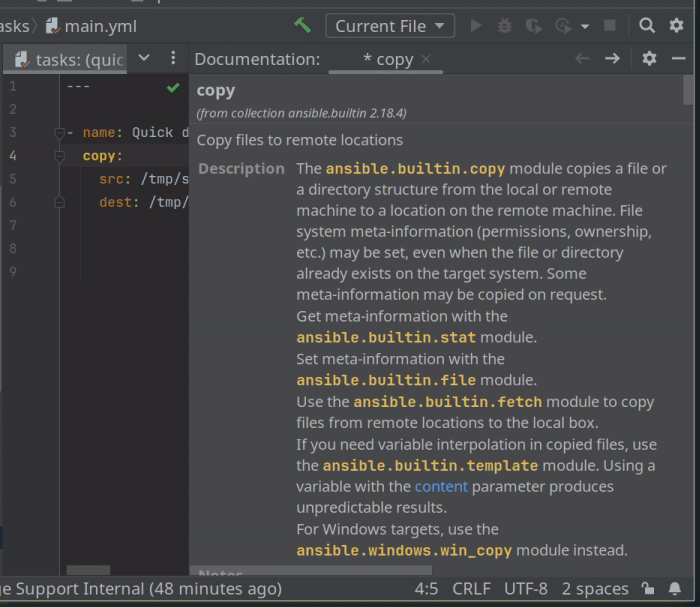The image size is (700, 607).
Task: Collapse the copy block fold at line 4
Action: tap(59, 156)
